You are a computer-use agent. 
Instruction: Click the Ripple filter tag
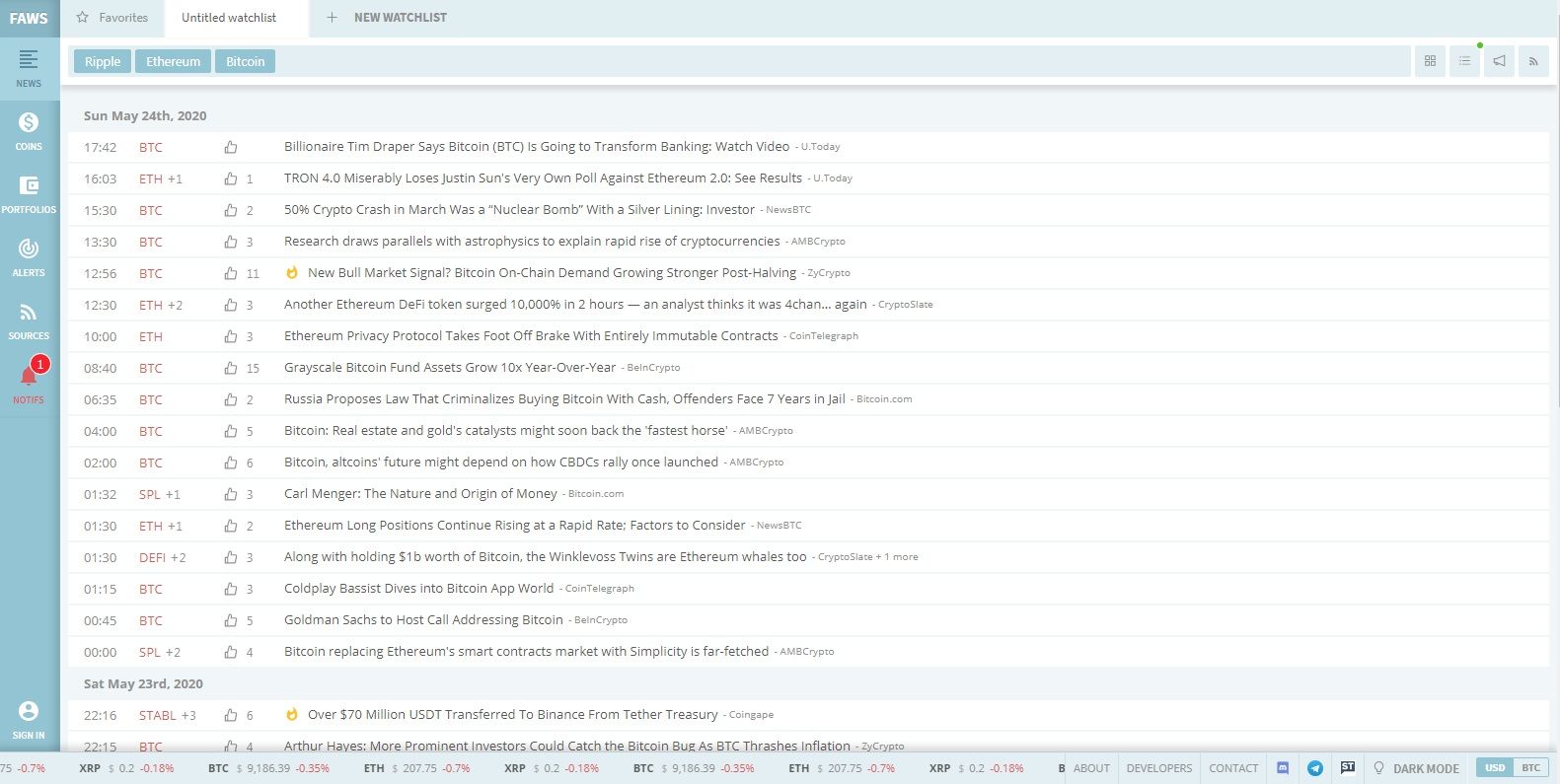pyautogui.click(x=103, y=61)
